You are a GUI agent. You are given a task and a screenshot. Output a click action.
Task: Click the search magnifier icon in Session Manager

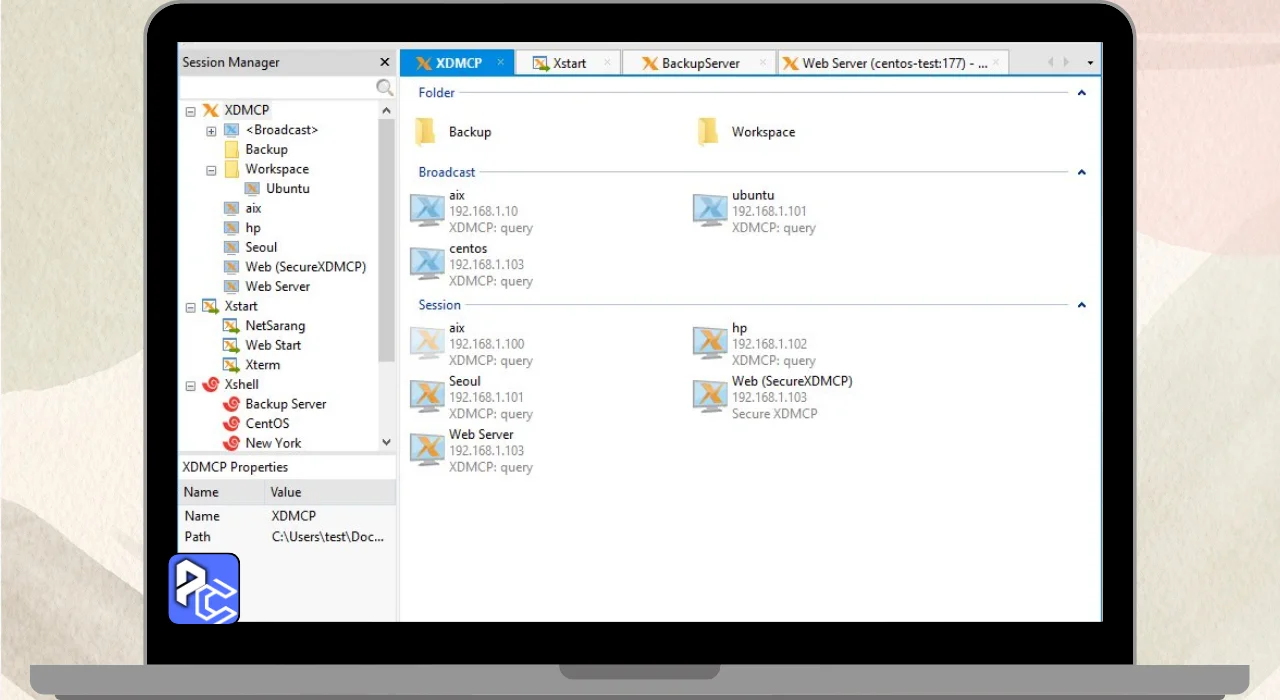tap(385, 88)
